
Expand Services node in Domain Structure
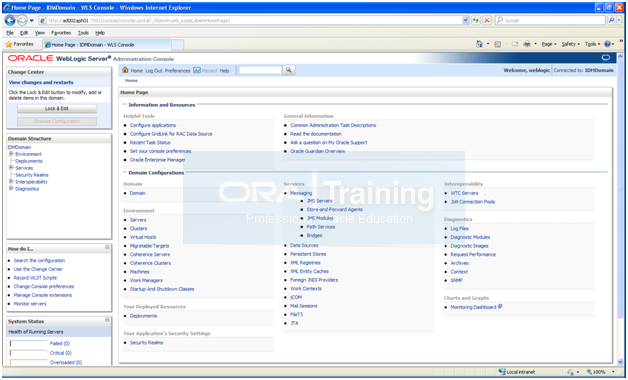[11, 168]
